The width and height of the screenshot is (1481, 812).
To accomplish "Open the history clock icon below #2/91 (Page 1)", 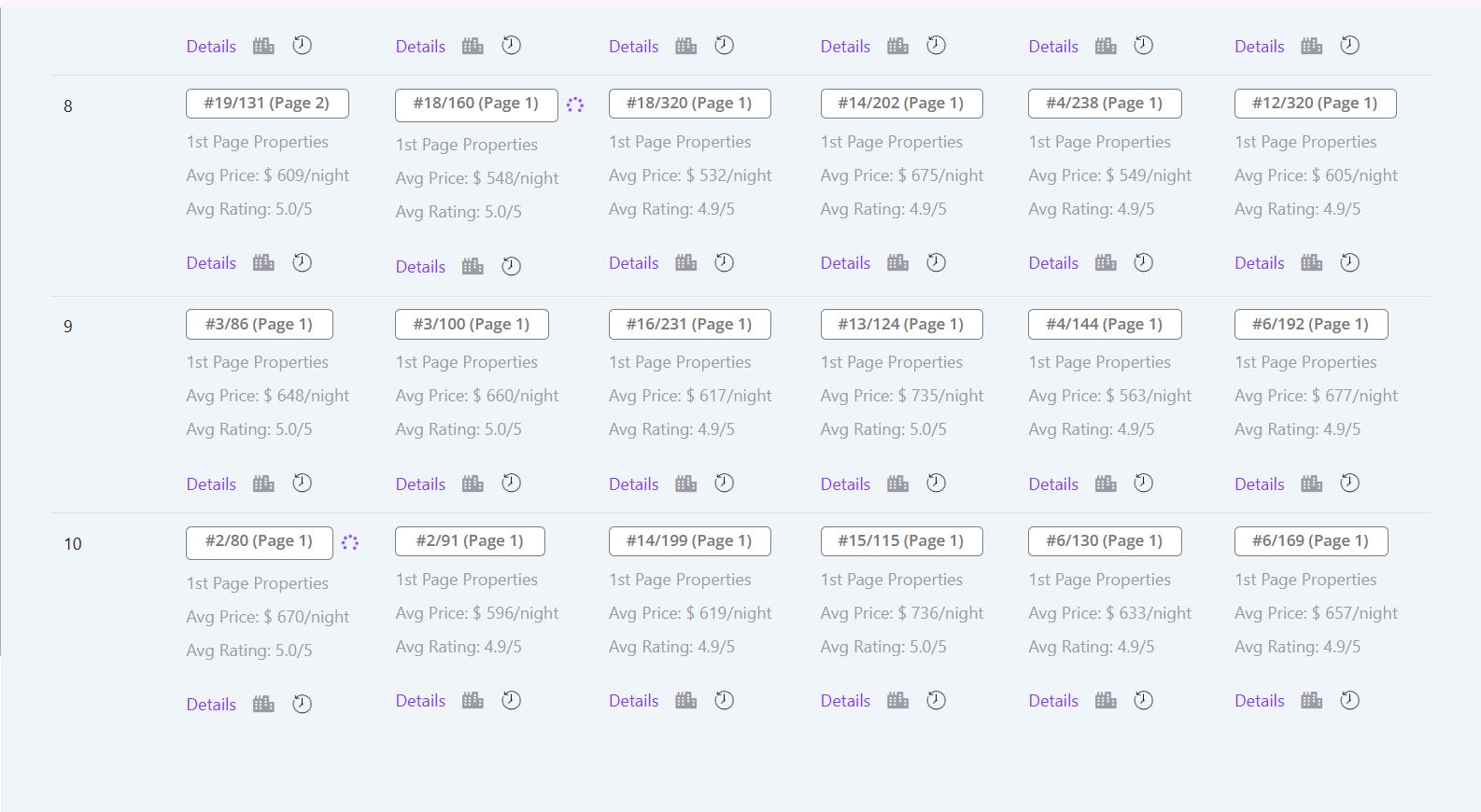I will pos(511,701).
